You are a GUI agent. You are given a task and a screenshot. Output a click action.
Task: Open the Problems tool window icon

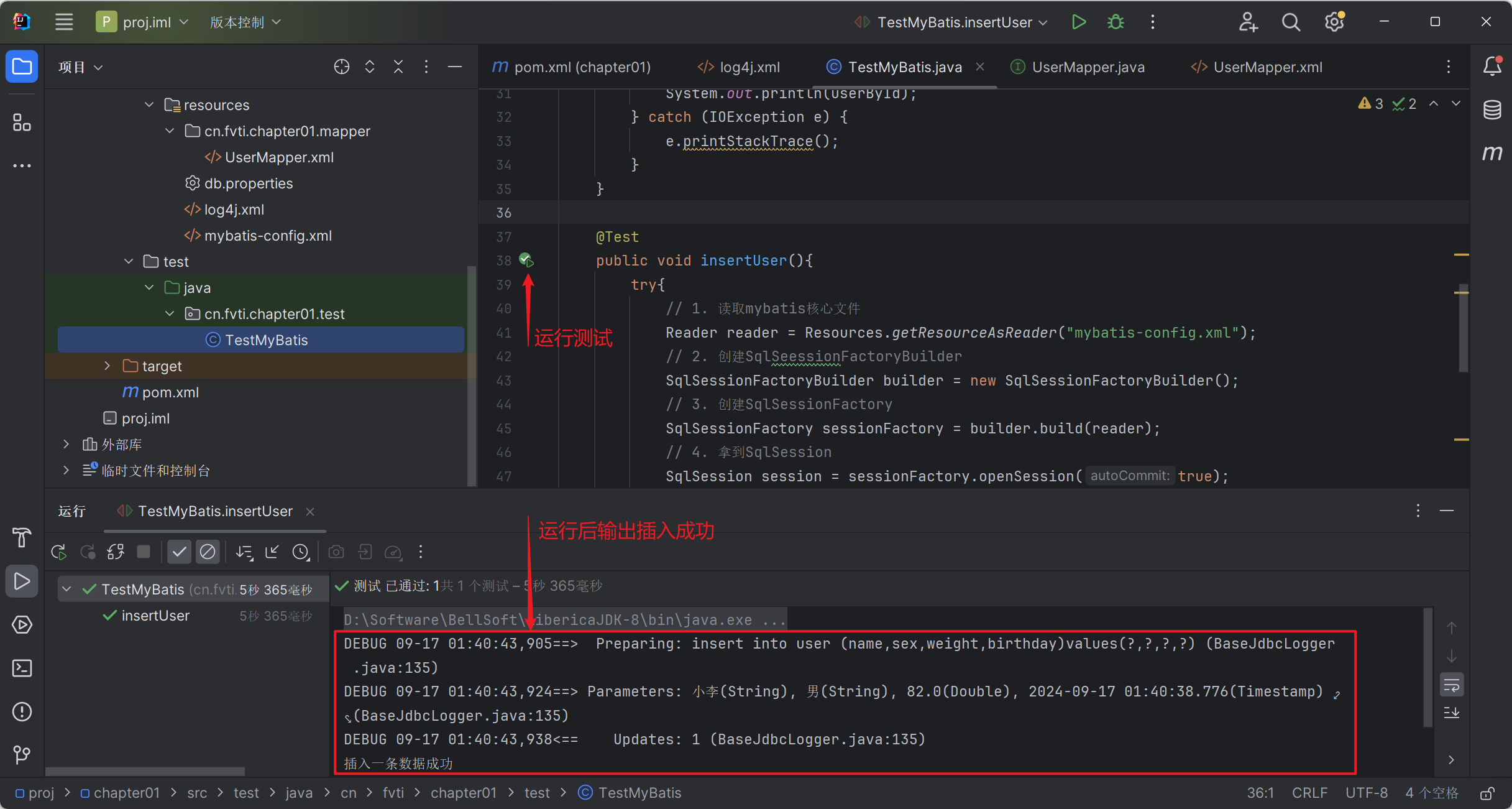tap(22, 711)
